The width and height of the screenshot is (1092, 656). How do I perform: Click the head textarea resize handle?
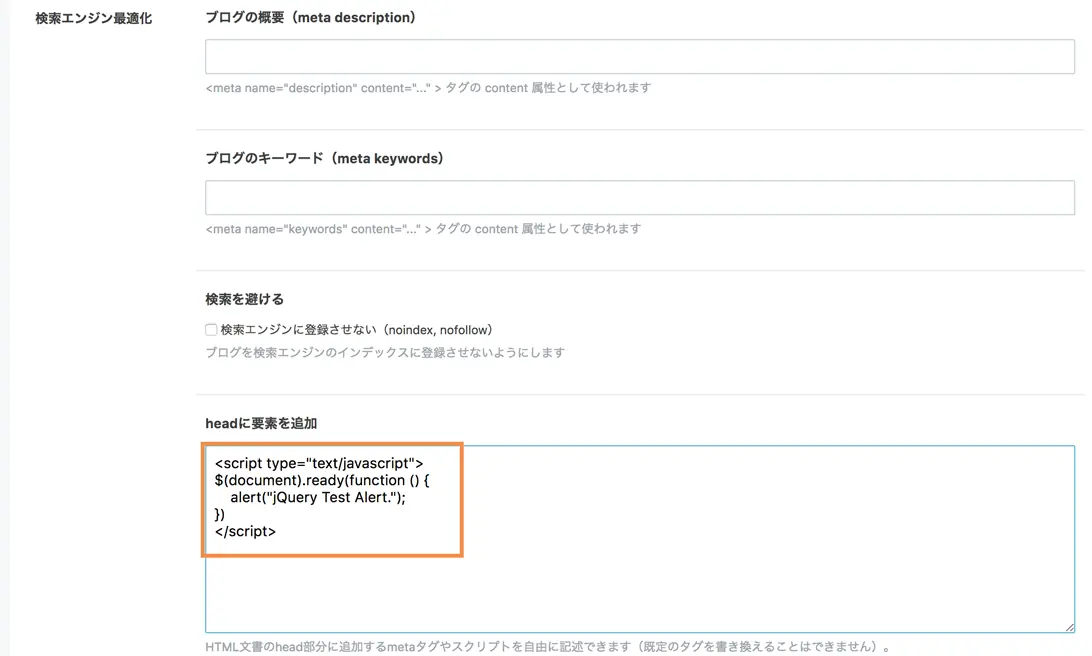tap(1069, 627)
